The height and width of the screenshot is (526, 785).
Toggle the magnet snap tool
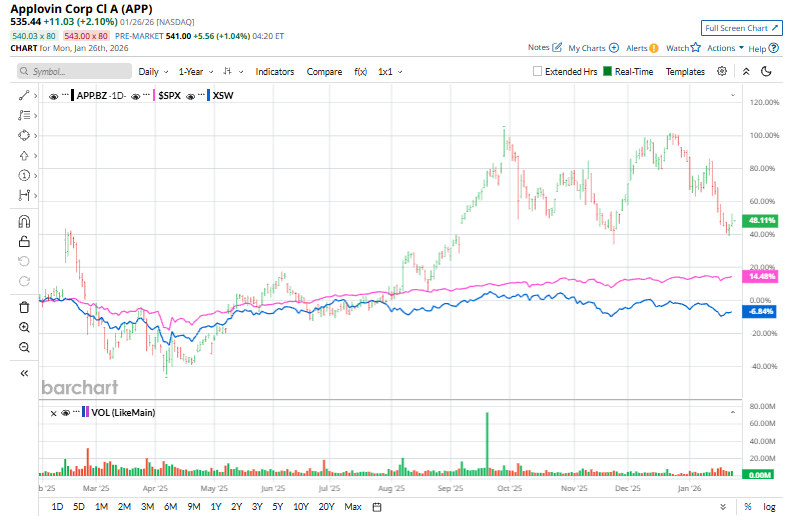pos(24,221)
